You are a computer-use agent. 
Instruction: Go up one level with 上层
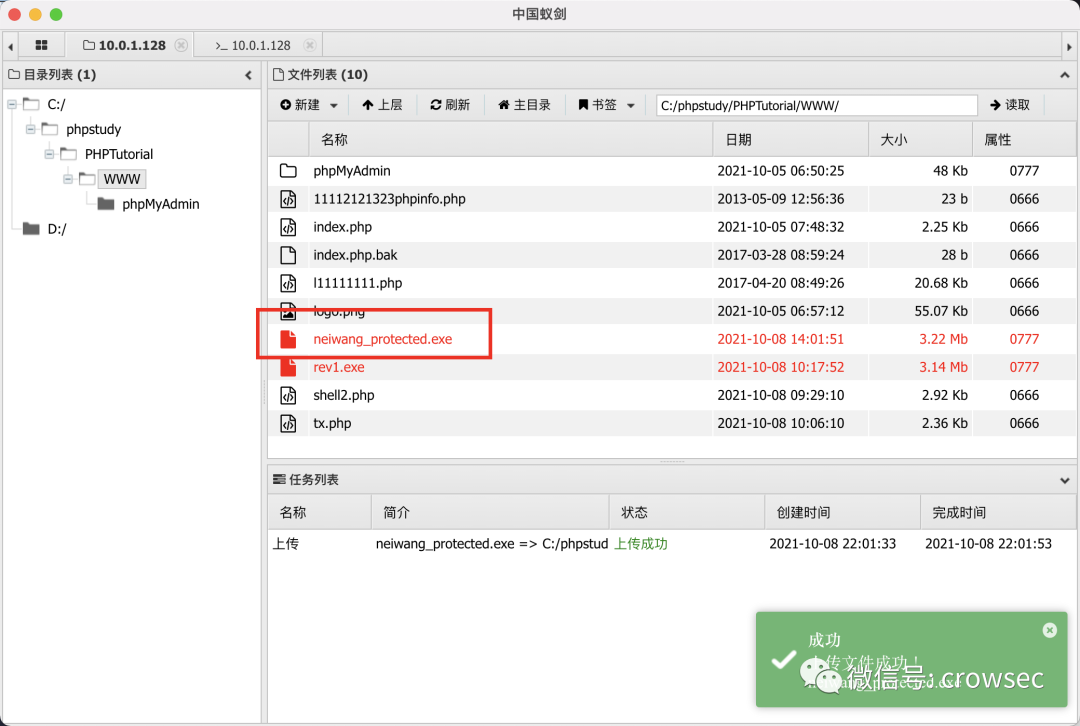click(382, 105)
